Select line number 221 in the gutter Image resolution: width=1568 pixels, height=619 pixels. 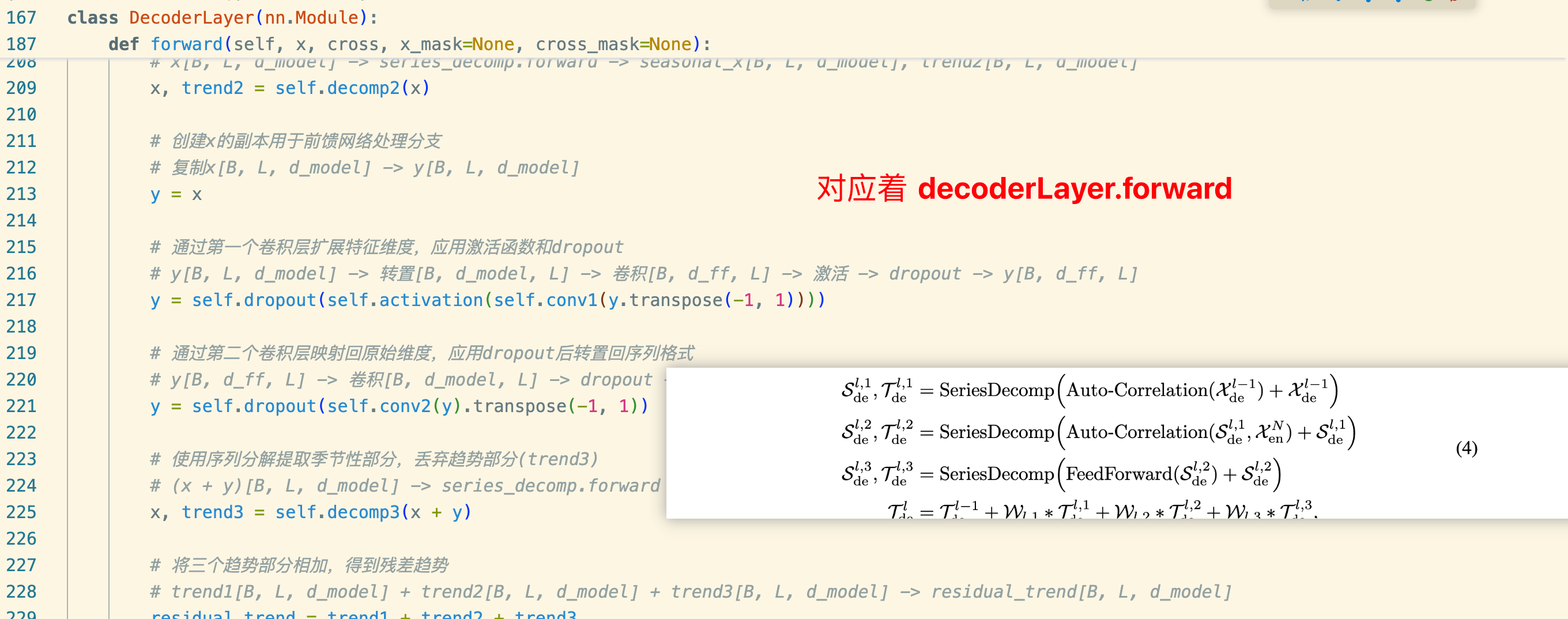21,406
